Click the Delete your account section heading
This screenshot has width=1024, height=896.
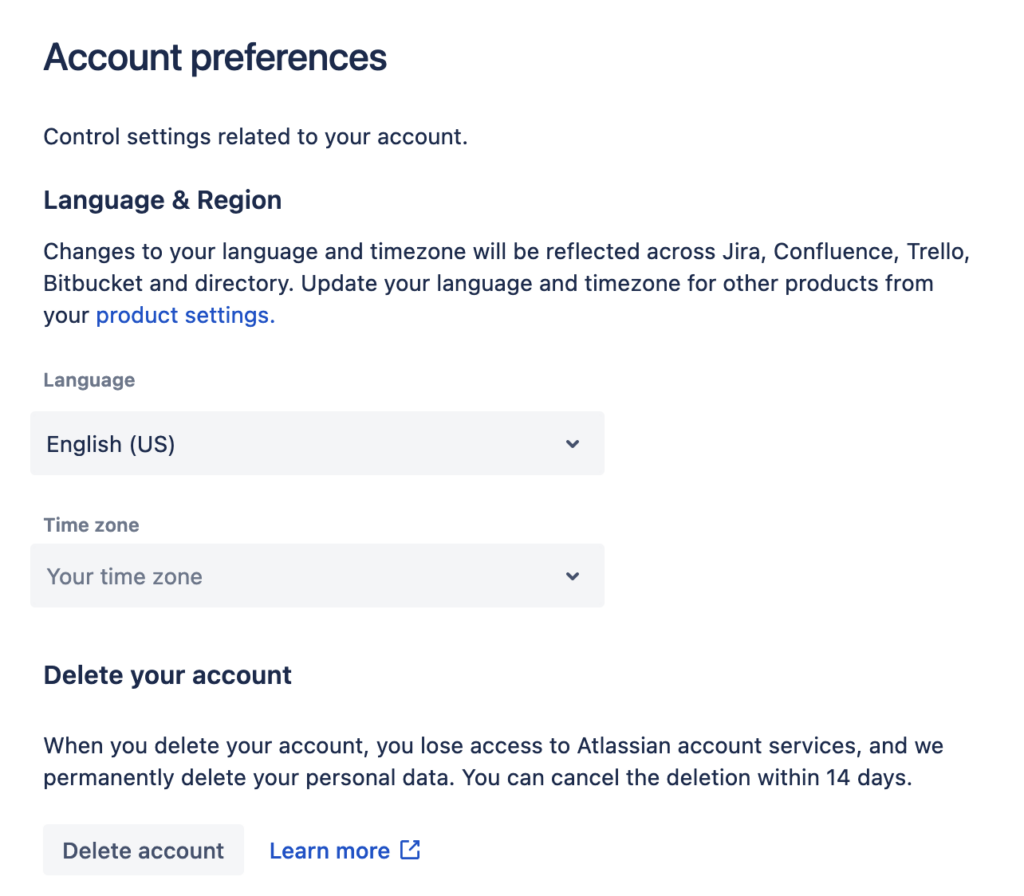coord(167,675)
